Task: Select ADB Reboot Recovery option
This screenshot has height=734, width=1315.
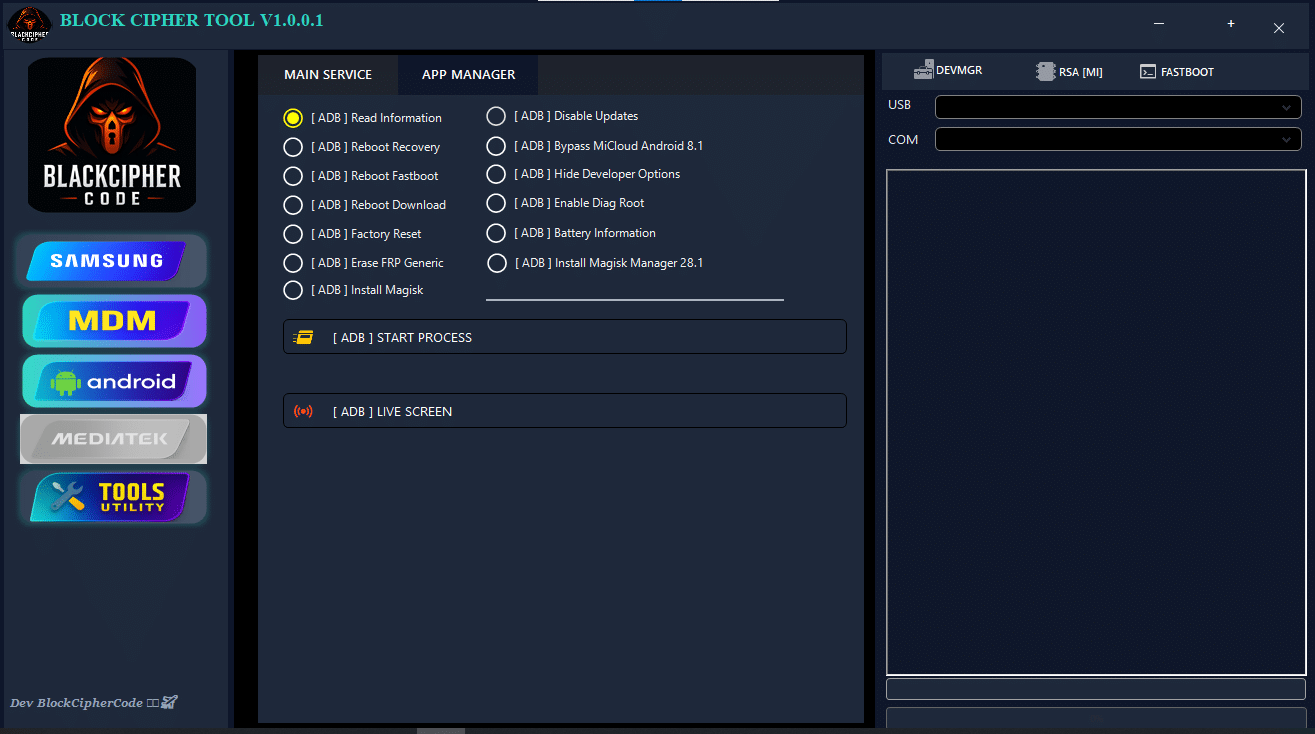Action: click(x=293, y=147)
